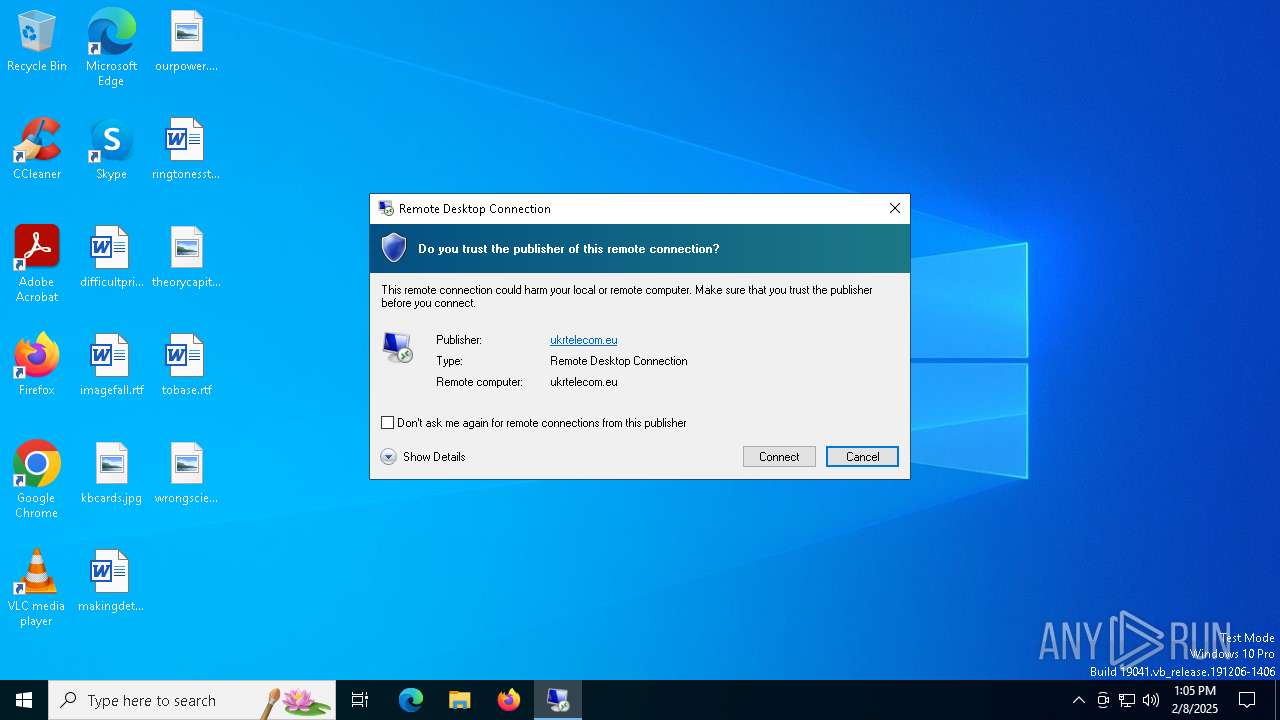This screenshot has width=1280, height=720.
Task: Select the ourpower image file icon
Action: click(x=186, y=42)
